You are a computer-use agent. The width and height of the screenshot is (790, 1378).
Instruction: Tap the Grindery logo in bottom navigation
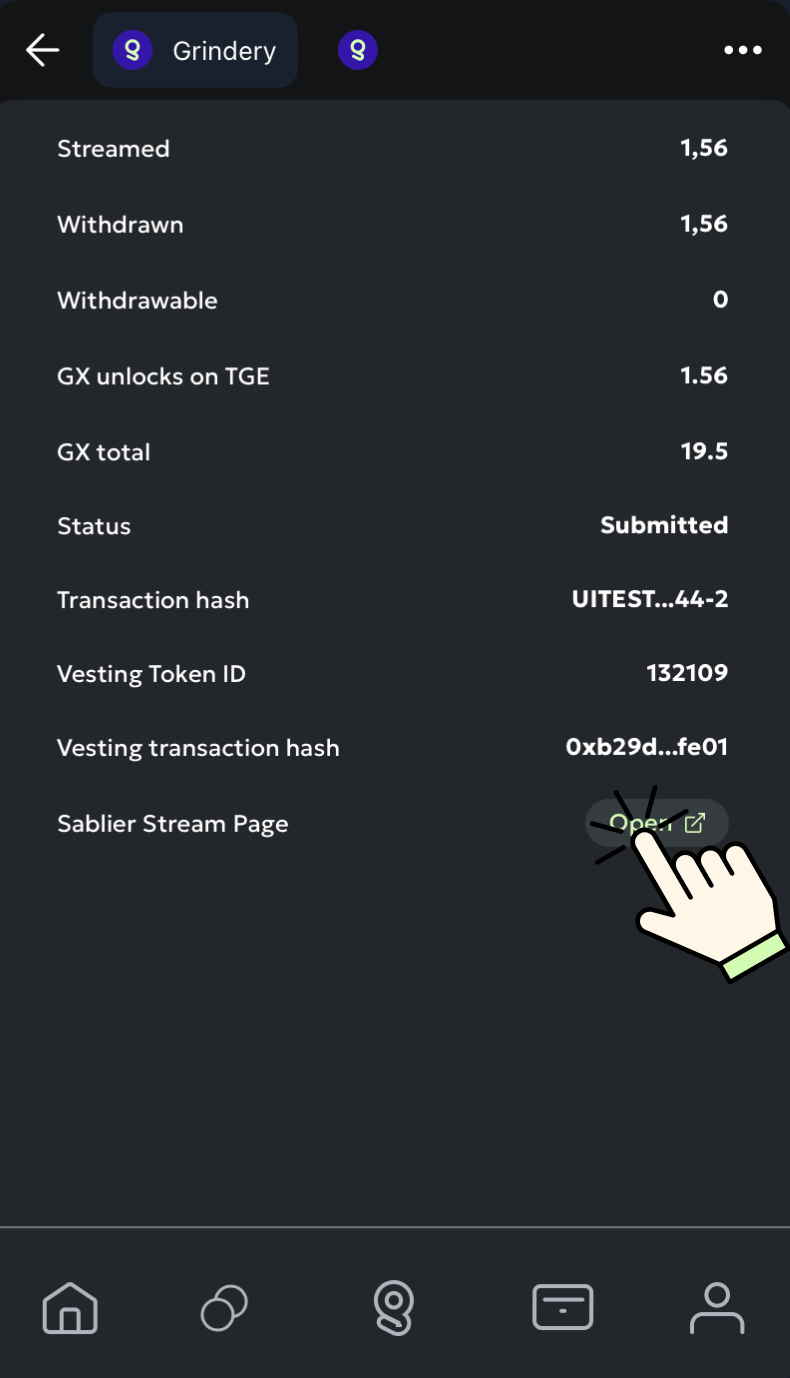[x=394, y=1308]
